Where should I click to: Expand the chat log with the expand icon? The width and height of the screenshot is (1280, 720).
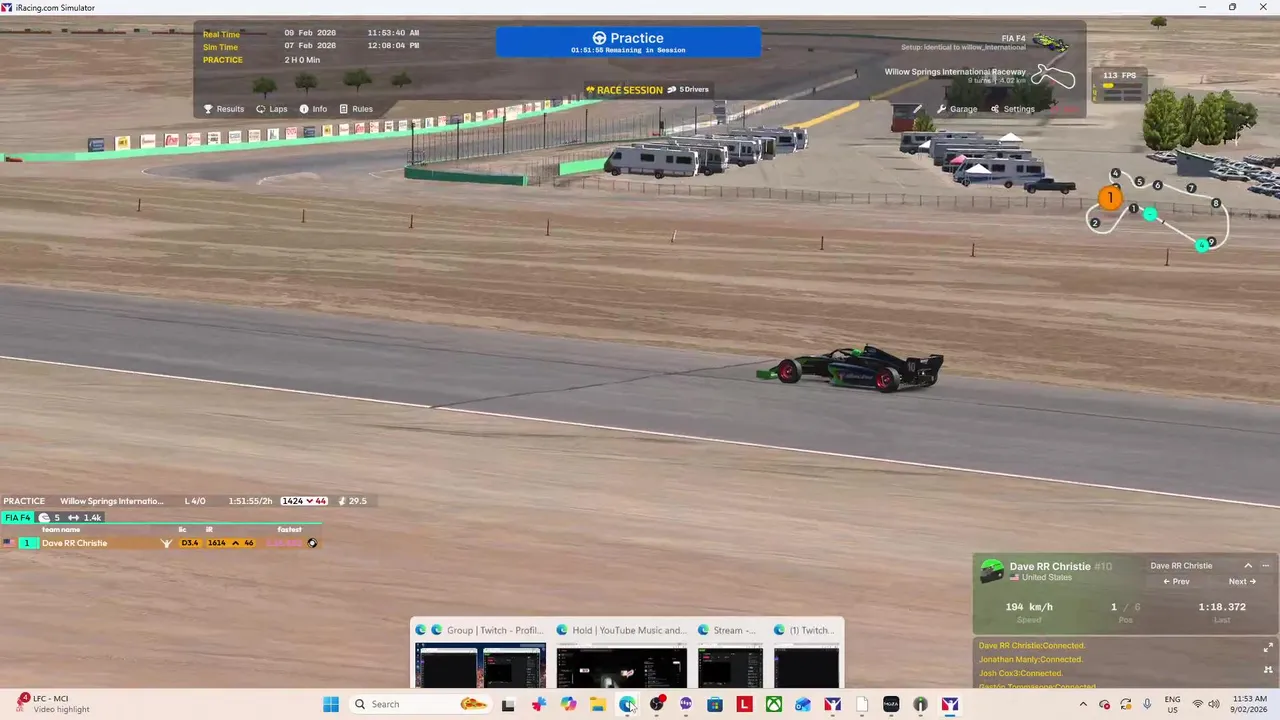(1268, 648)
